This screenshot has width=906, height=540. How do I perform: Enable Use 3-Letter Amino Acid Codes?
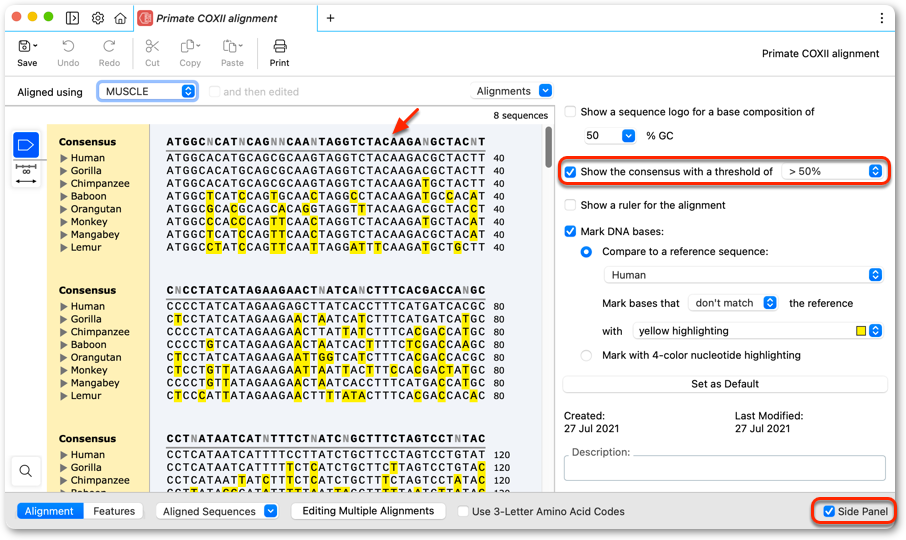(x=463, y=511)
